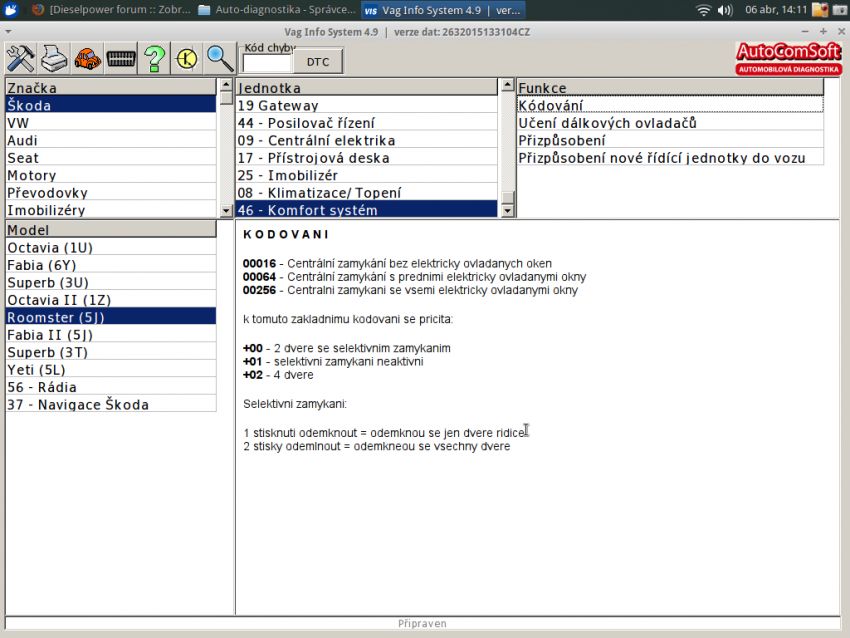The width and height of the screenshot is (850, 638).
Task: Open the system menu icon at top-left
Action: coord(11,10)
